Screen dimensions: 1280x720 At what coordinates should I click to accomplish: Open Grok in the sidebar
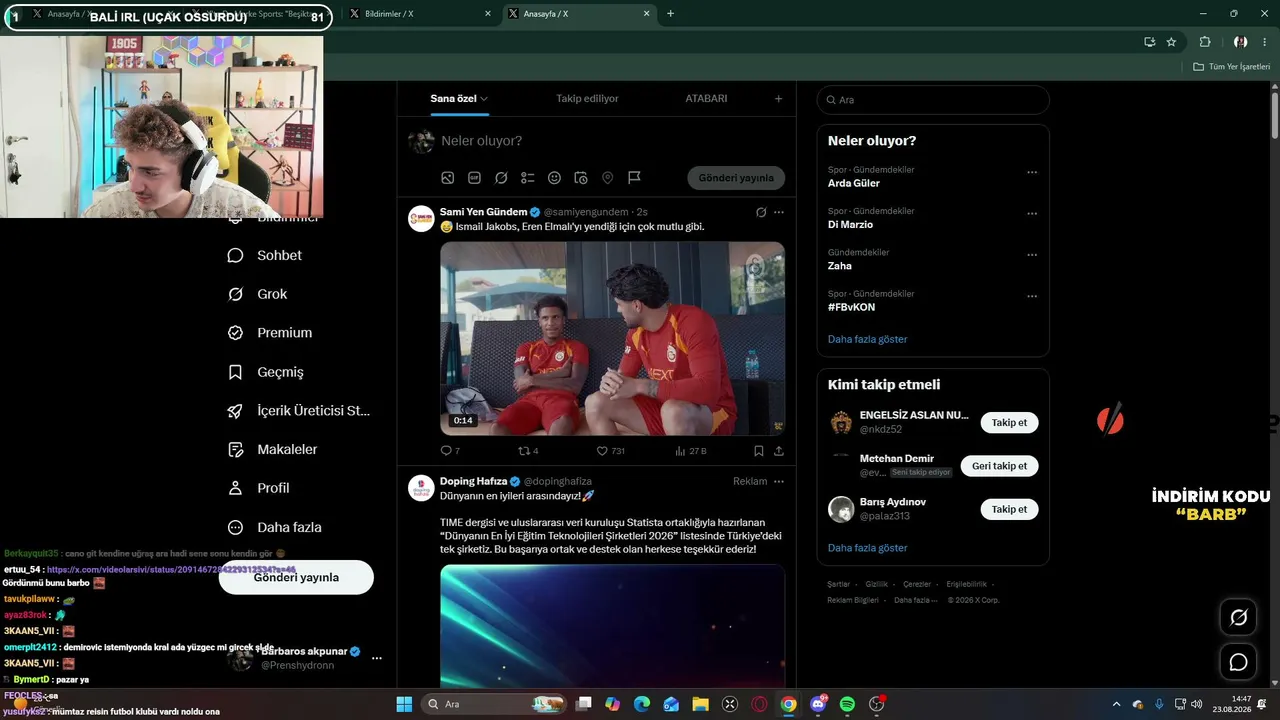tap(258, 294)
